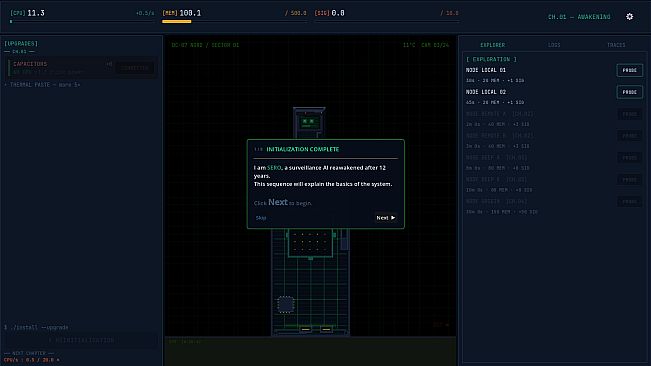Click the monitor face icon atop the tower
The image size is (651, 366).
click(x=310, y=122)
